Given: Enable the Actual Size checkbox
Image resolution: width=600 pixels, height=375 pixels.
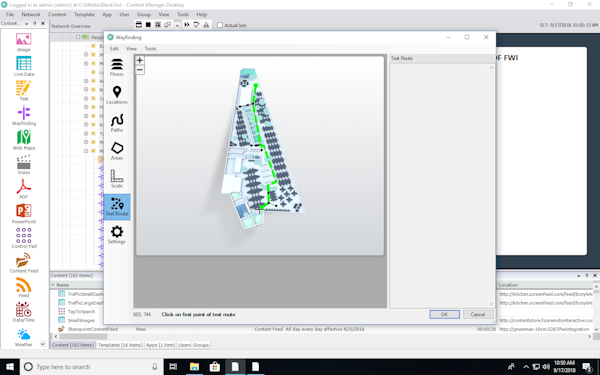Looking at the screenshot, I should (x=220, y=25).
